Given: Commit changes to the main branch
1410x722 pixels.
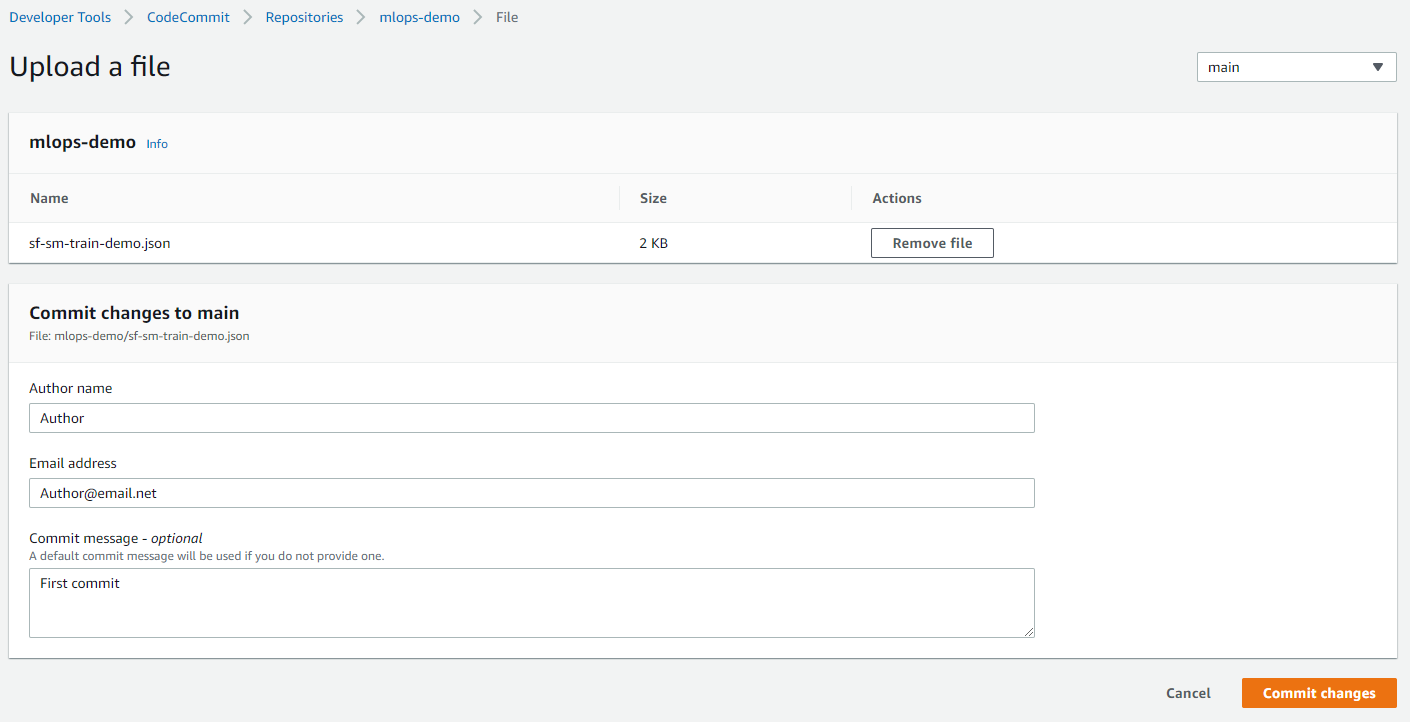Looking at the screenshot, I should click(x=1319, y=693).
